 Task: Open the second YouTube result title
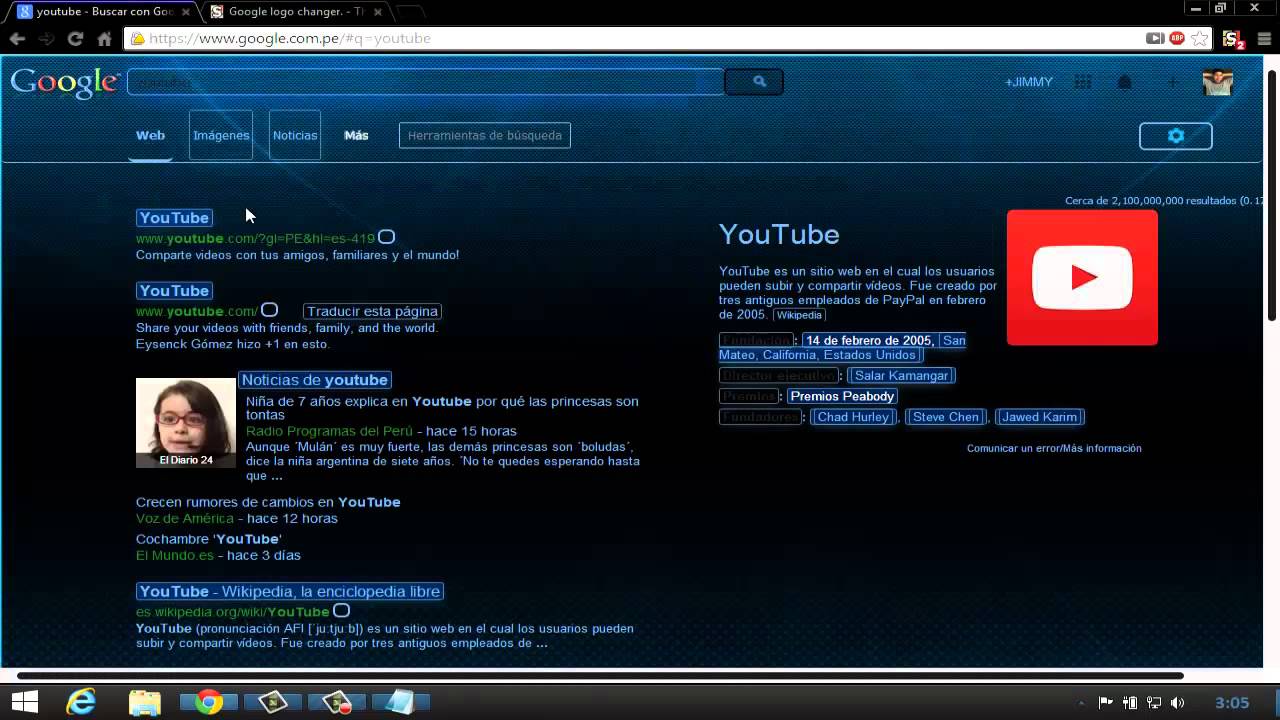click(x=174, y=290)
